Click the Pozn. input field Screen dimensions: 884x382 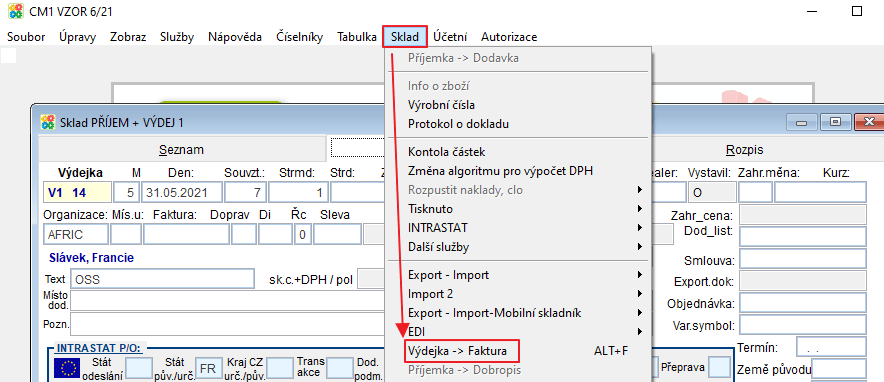tap(228, 325)
